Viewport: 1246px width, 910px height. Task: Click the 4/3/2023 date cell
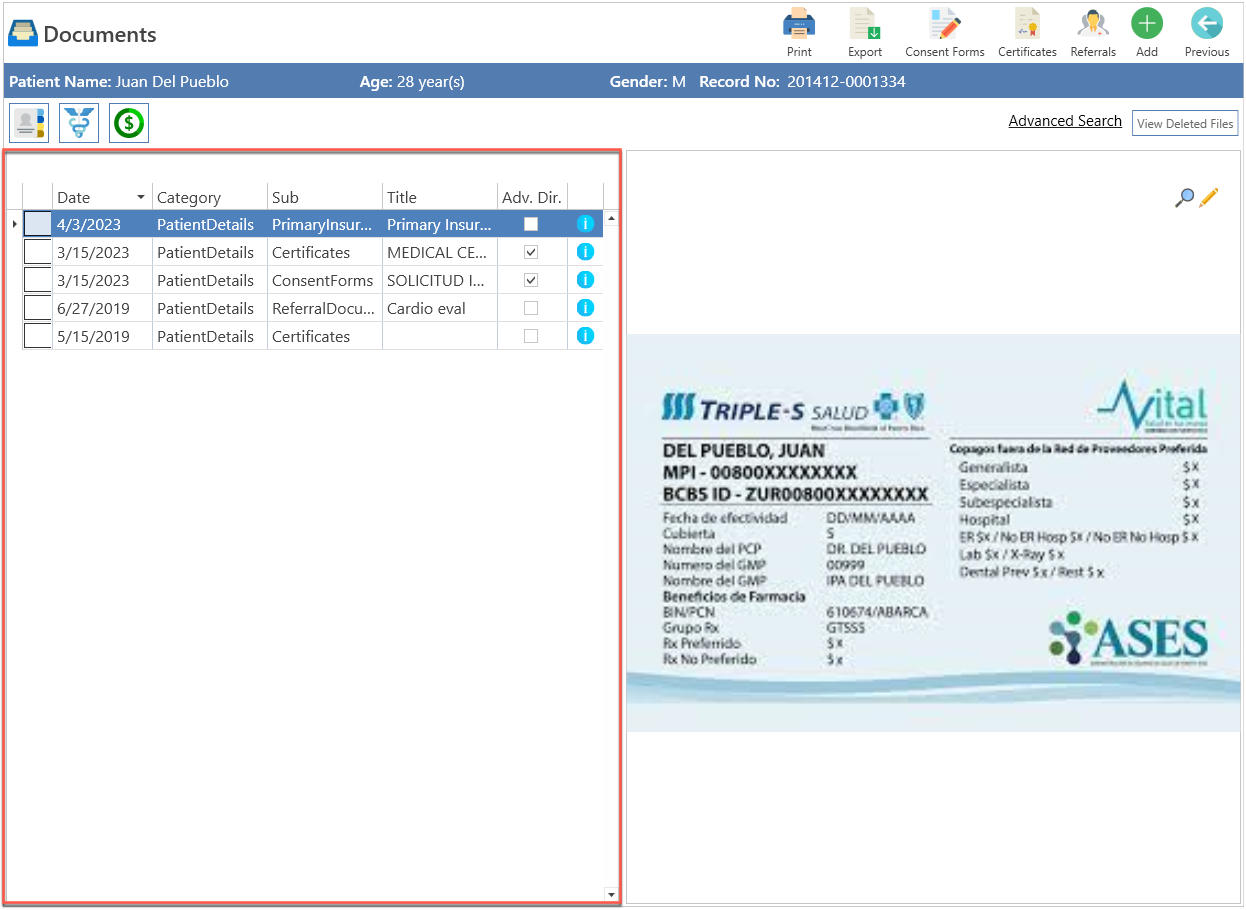click(x=102, y=224)
